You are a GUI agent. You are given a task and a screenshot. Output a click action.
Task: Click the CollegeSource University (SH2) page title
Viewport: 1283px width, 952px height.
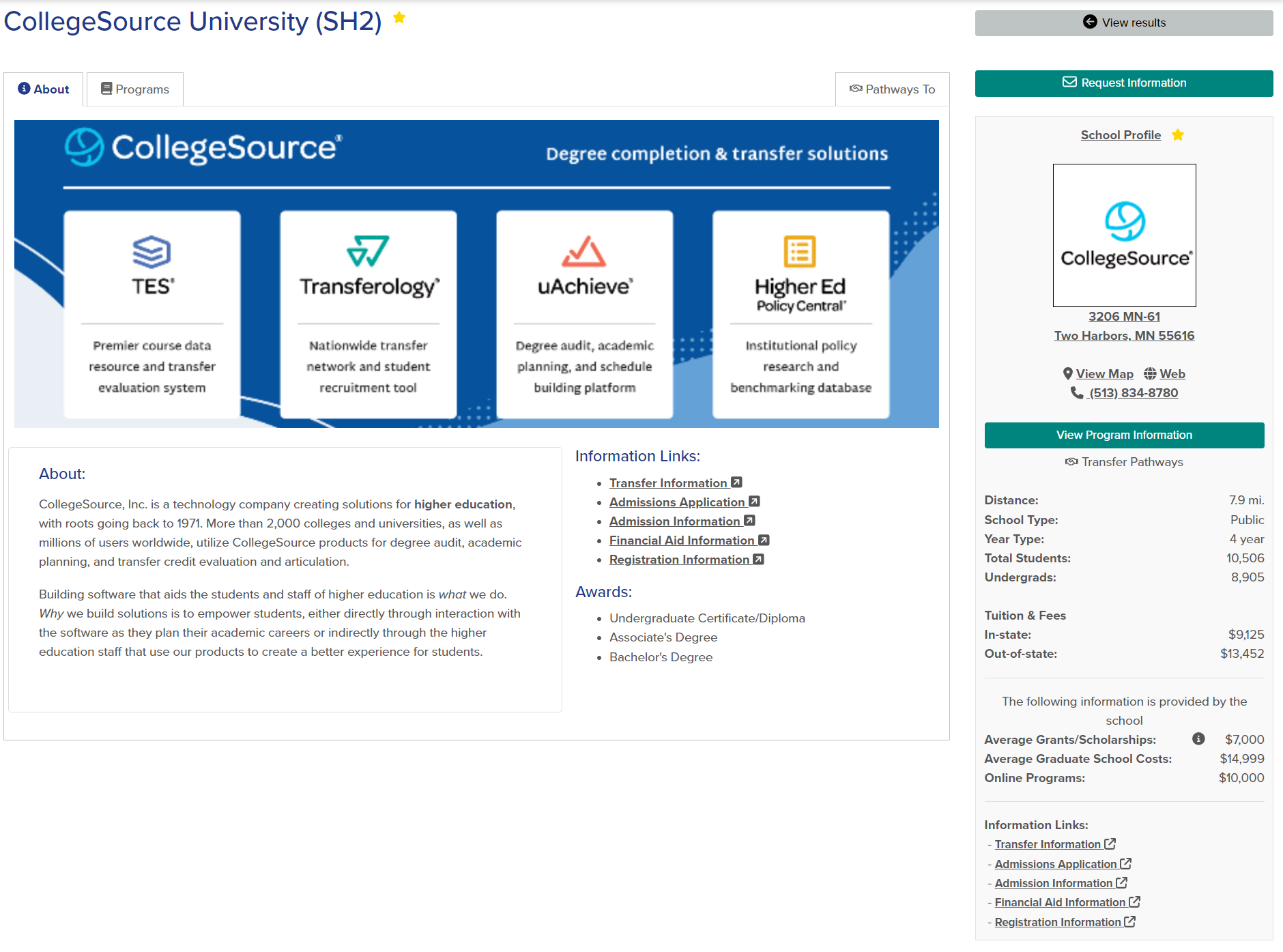[193, 21]
